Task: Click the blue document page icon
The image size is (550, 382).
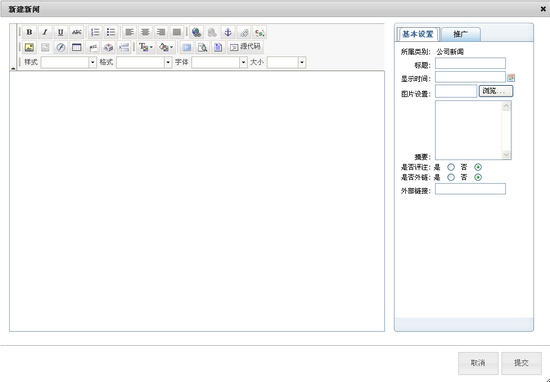Action: pyautogui.click(x=218, y=47)
